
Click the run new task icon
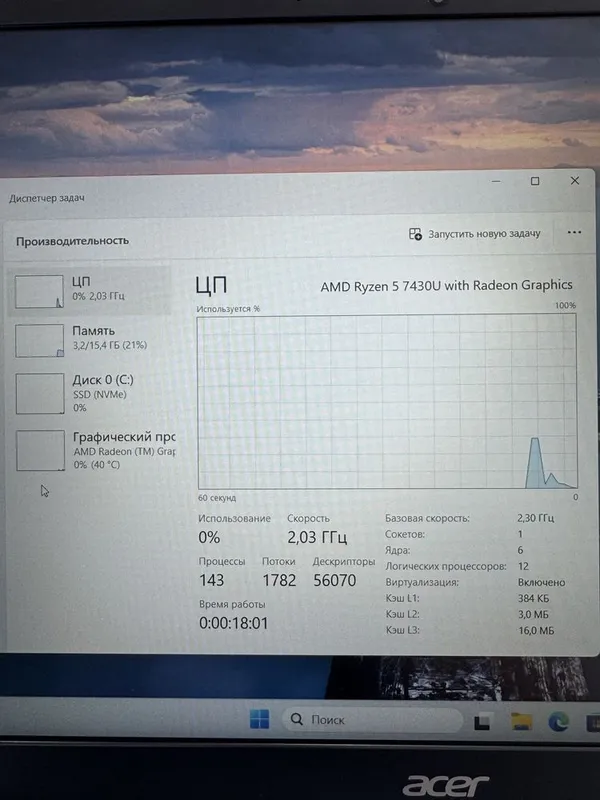pos(415,234)
